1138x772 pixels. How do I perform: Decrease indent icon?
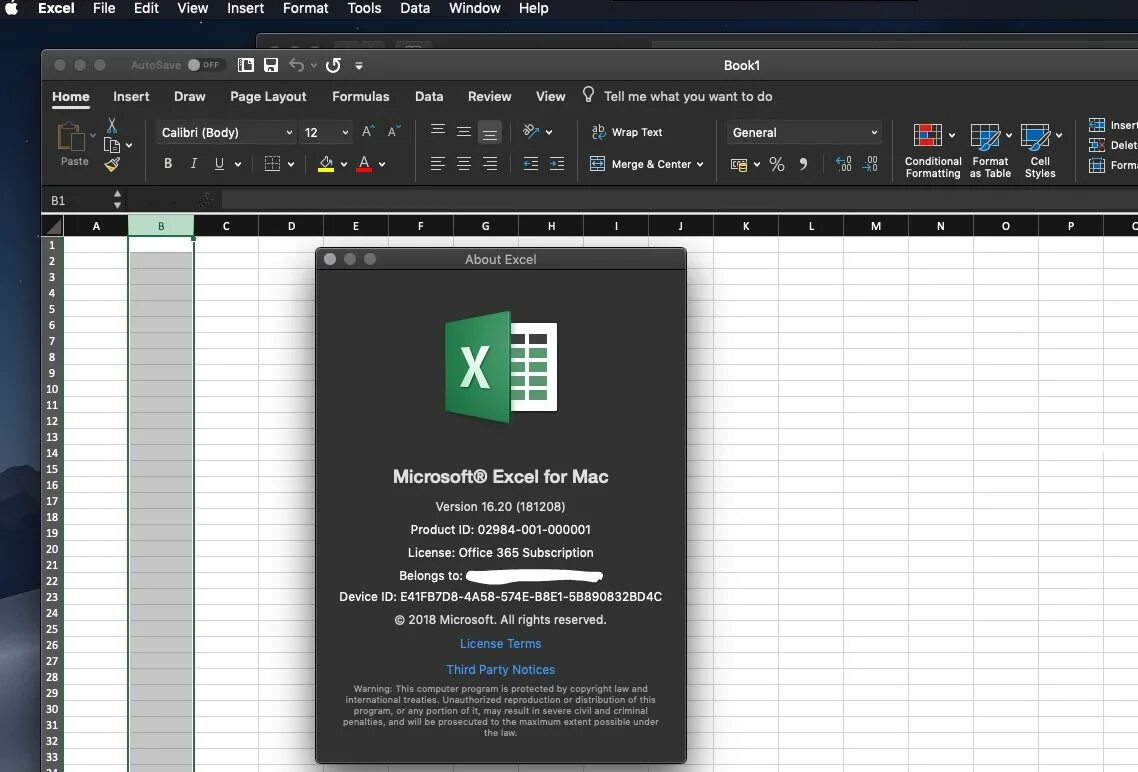pos(531,164)
